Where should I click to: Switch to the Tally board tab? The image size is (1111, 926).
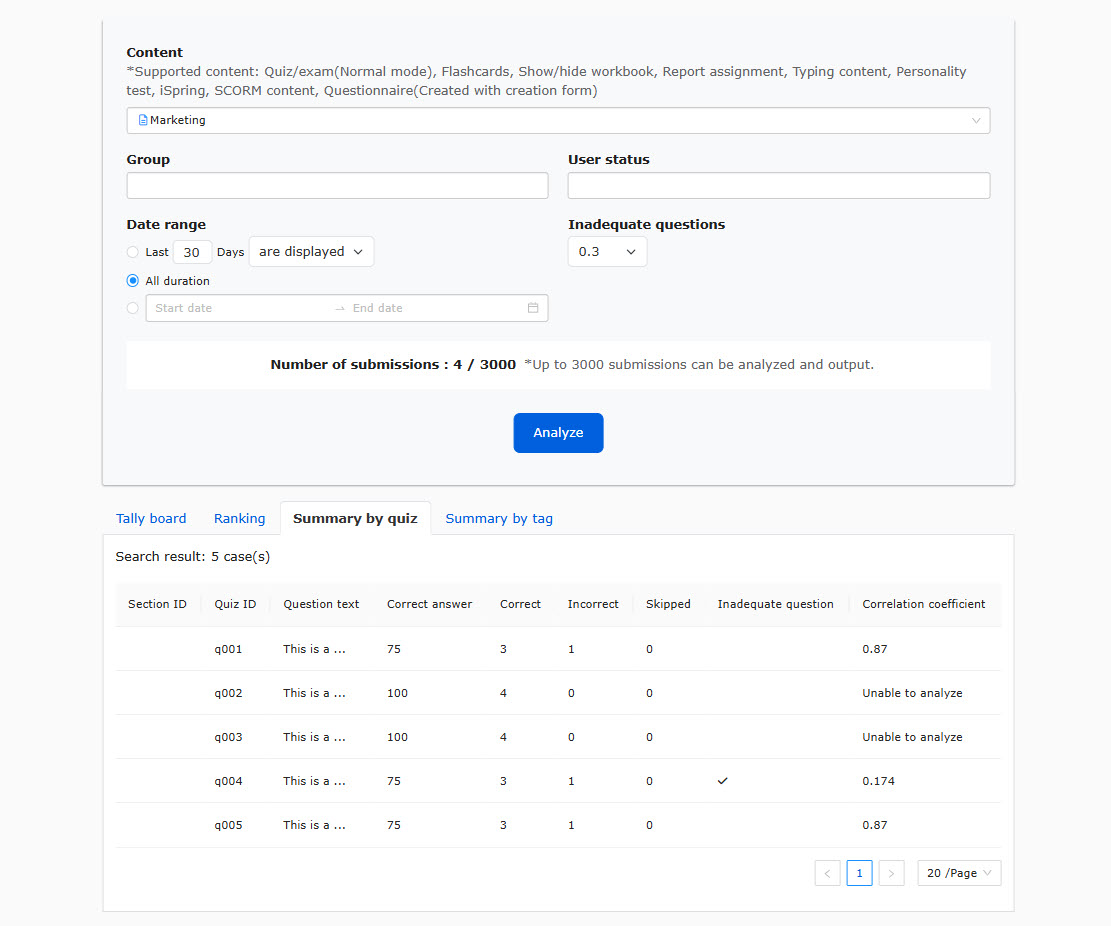[151, 518]
